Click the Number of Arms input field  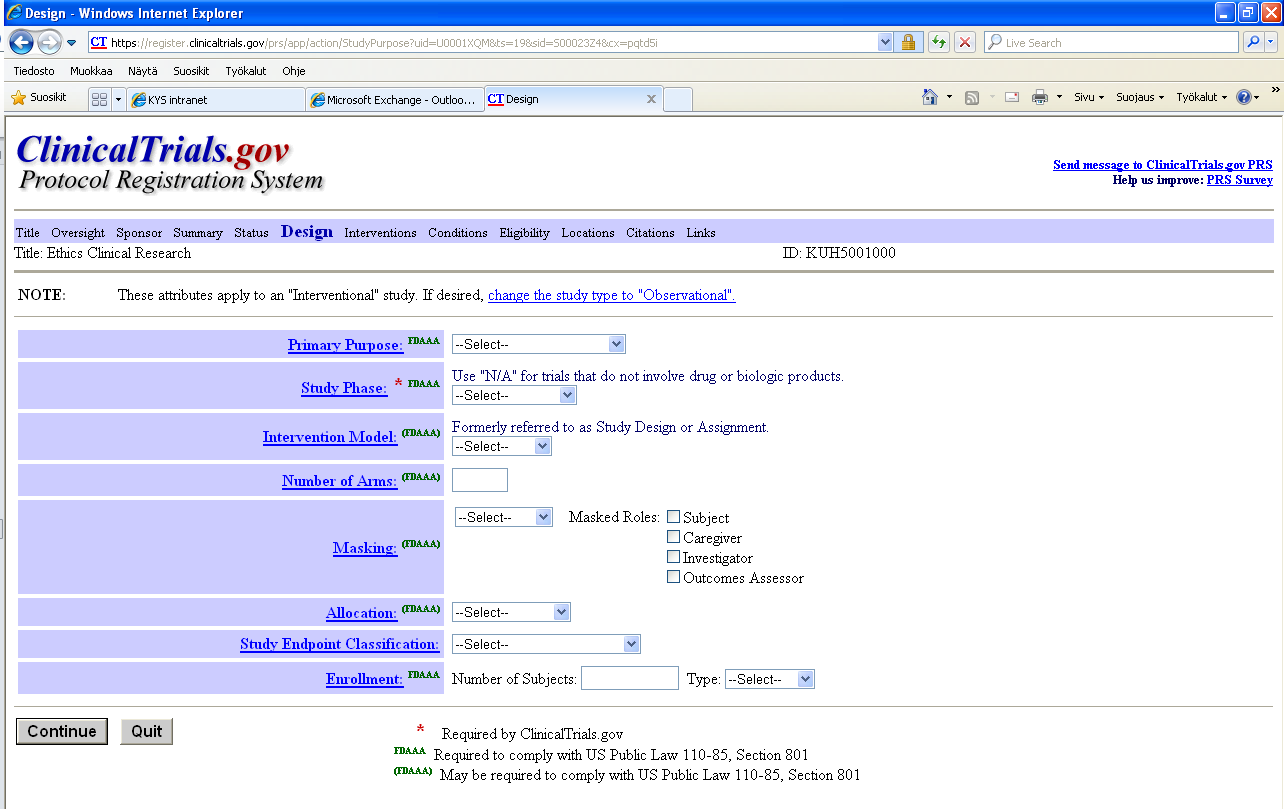tap(480, 480)
